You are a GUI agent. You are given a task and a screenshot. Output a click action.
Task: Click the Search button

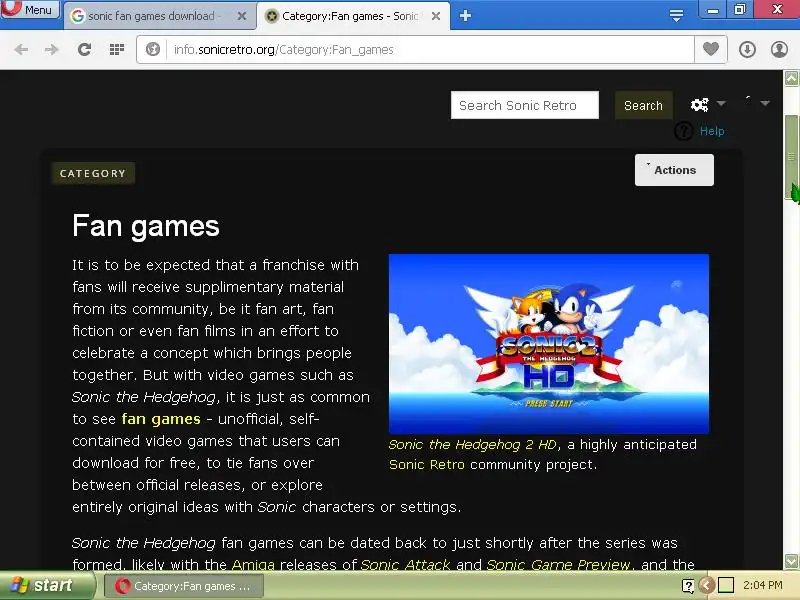[x=643, y=105]
